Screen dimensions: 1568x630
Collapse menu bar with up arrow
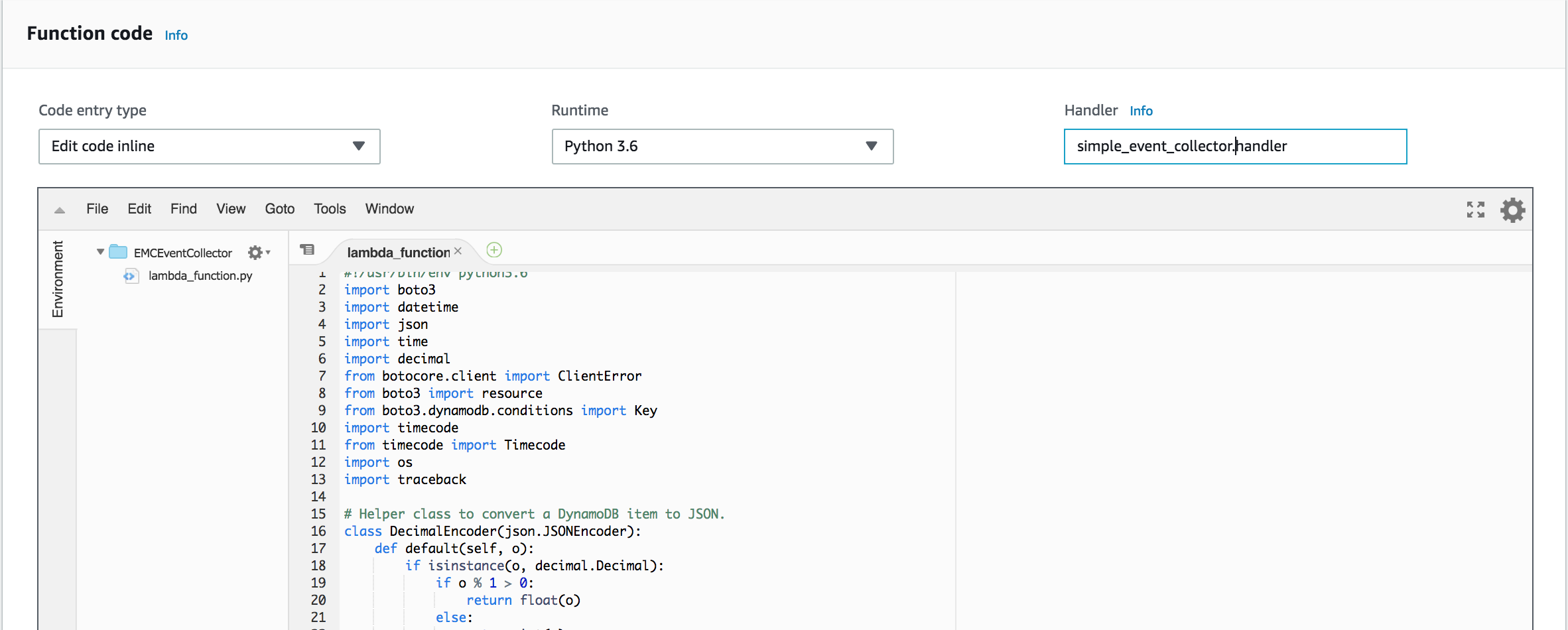pyautogui.click(x=60, y=210)
